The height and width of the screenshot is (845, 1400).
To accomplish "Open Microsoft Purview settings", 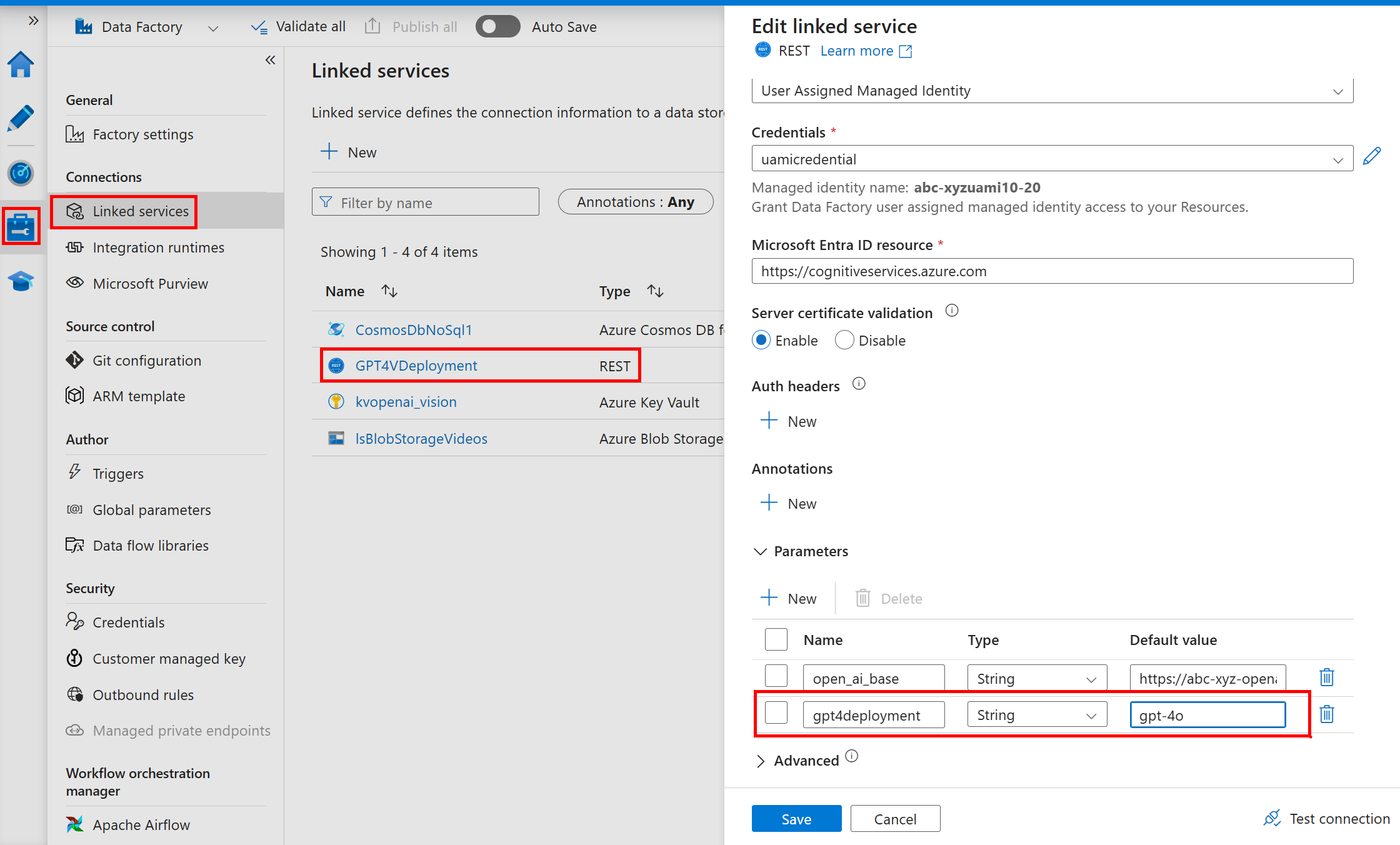I will 150,284.
